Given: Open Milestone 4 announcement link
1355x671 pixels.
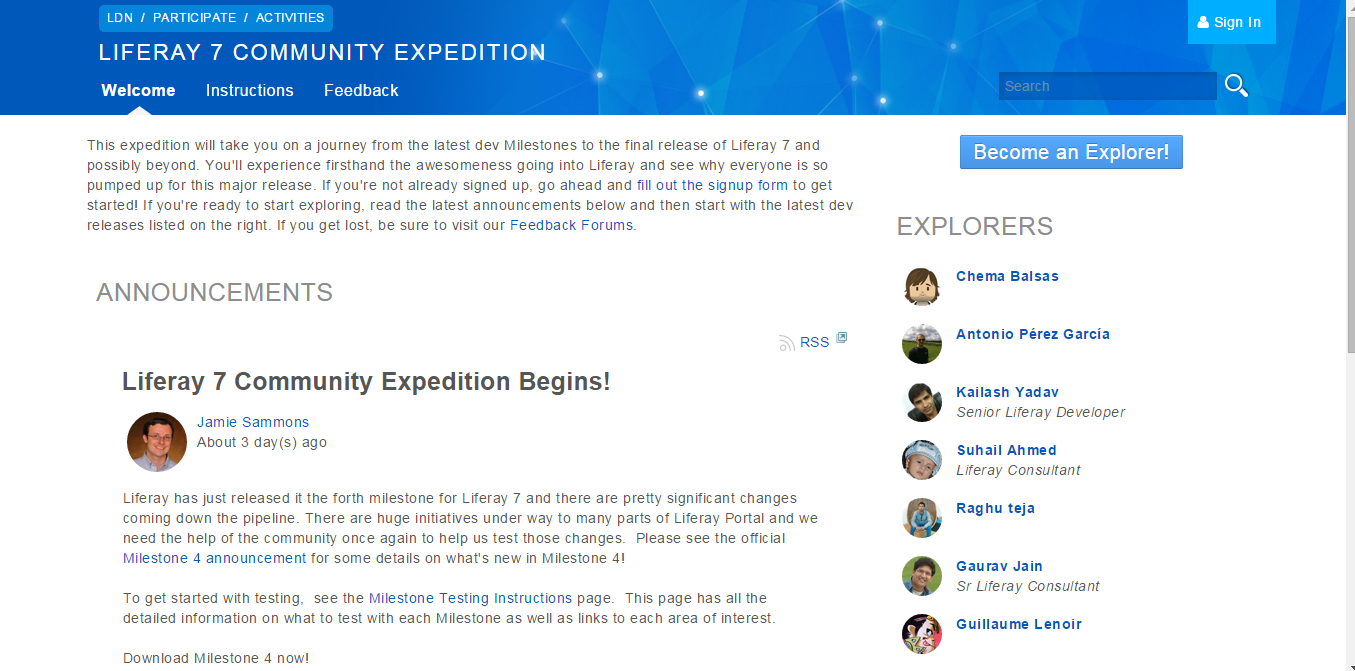Looking at the screenshot, I should click(215, 558).
